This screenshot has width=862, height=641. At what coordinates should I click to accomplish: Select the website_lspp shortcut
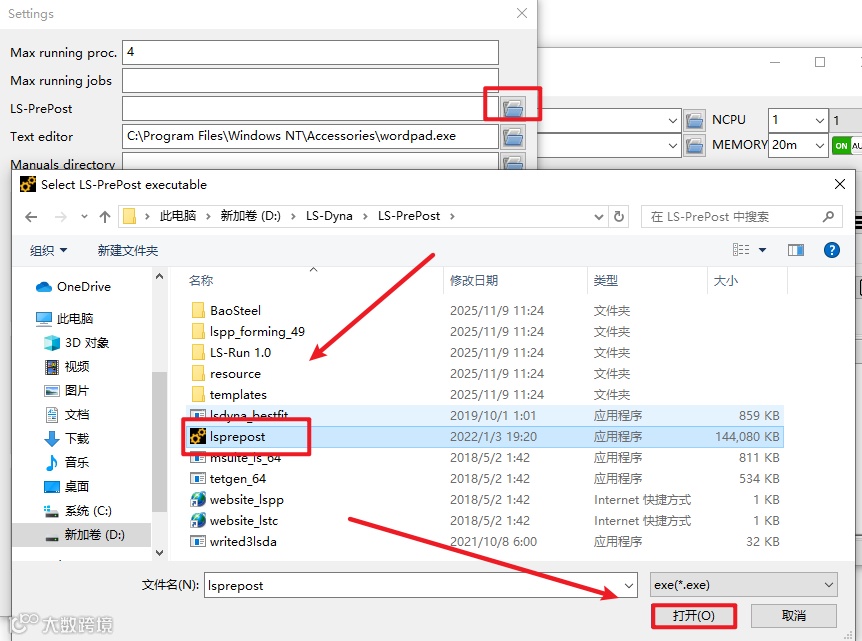tap(246, 500)
